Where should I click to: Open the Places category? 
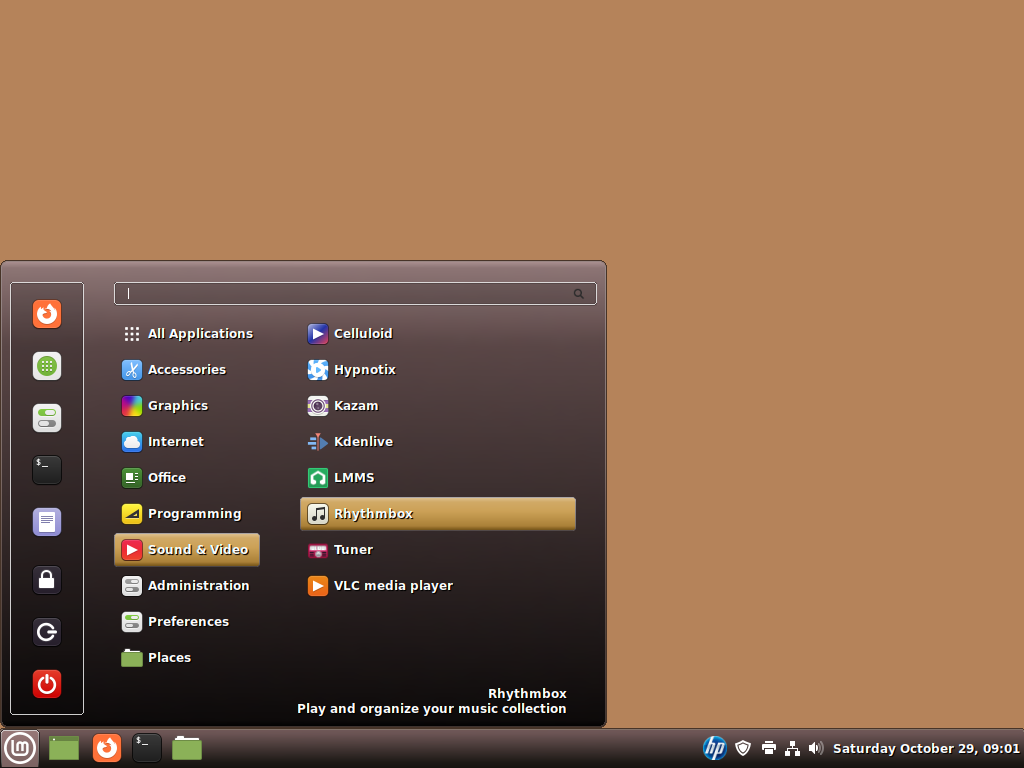coord(187,658)
